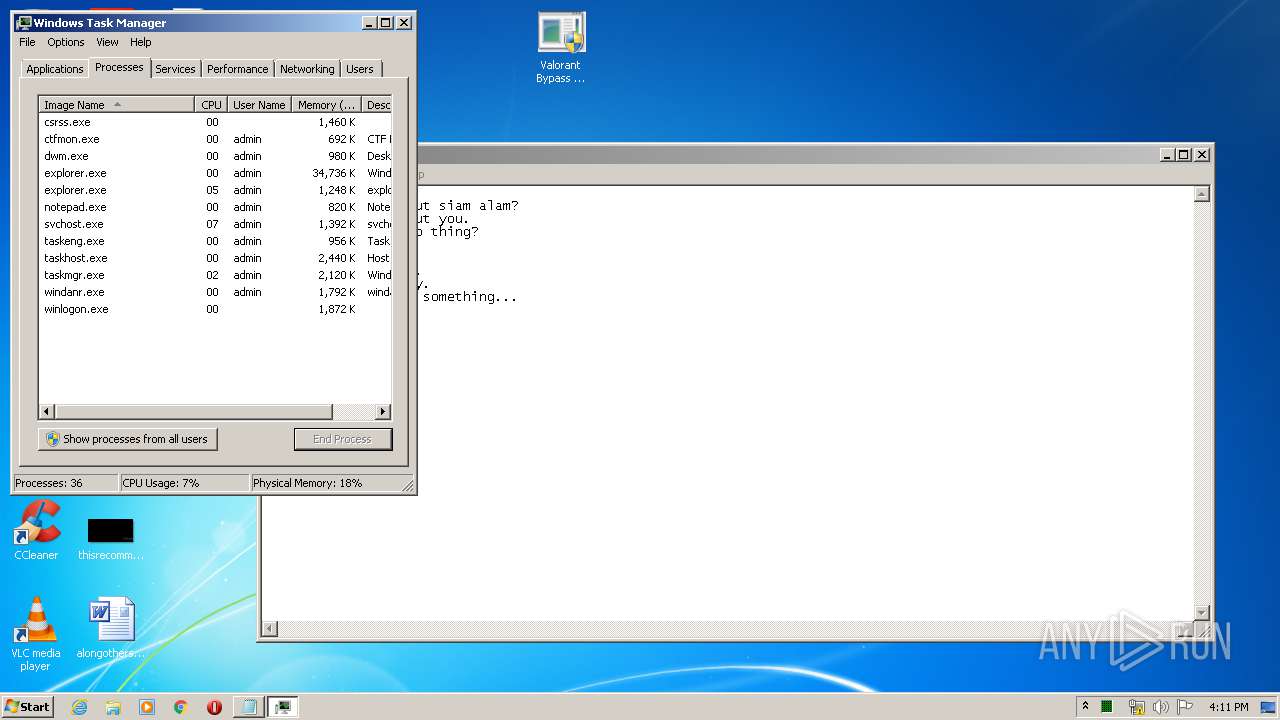Screen dimensions: 1280x720
Task: Select the winlogon.exe process row
Action: point(215,309)
